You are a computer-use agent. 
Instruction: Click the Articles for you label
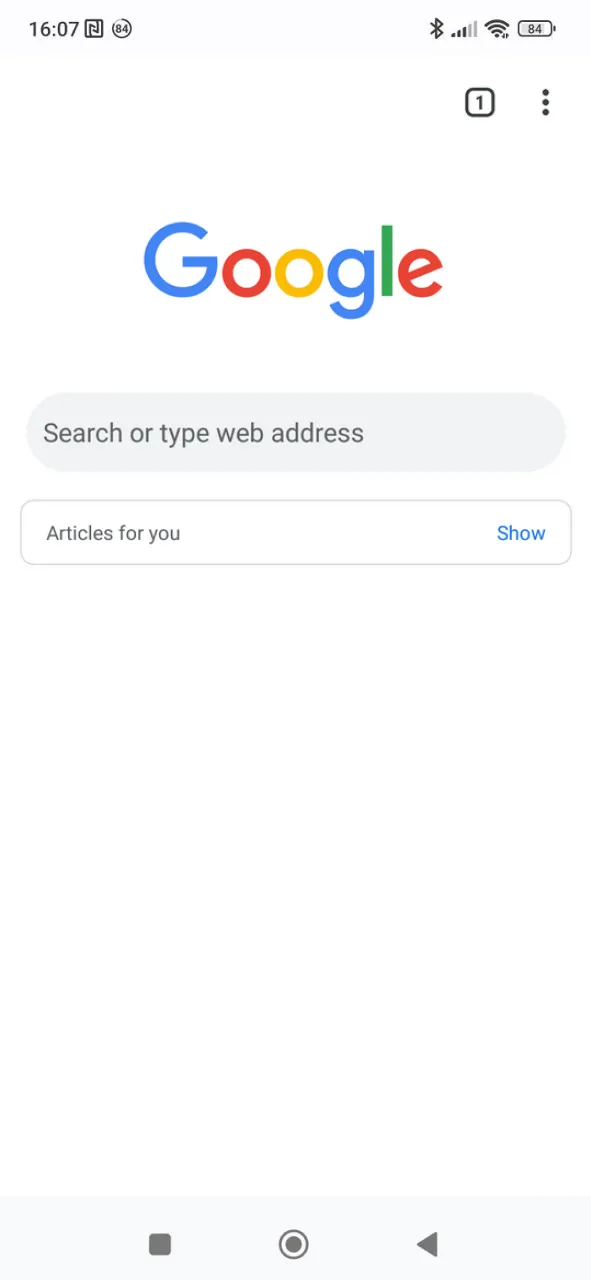pyautogui.click(x=113, y=532)
